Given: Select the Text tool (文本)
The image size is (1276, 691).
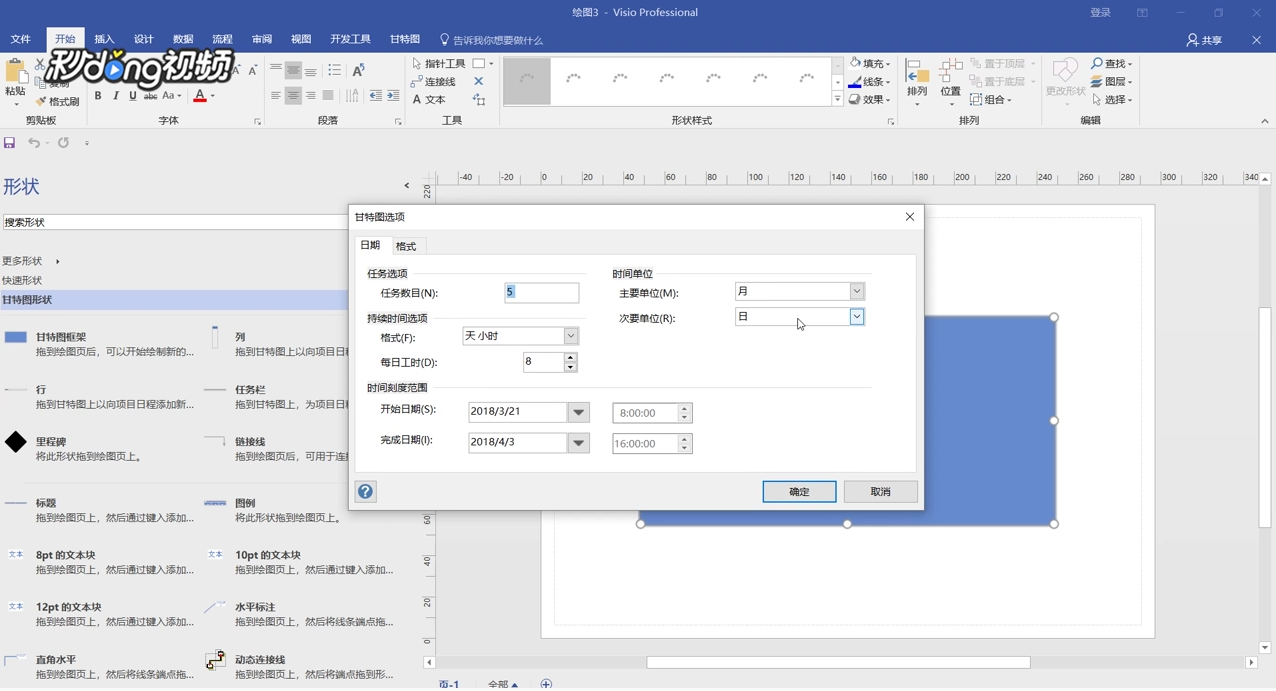Looking at the screenshot, I should 429,100.
